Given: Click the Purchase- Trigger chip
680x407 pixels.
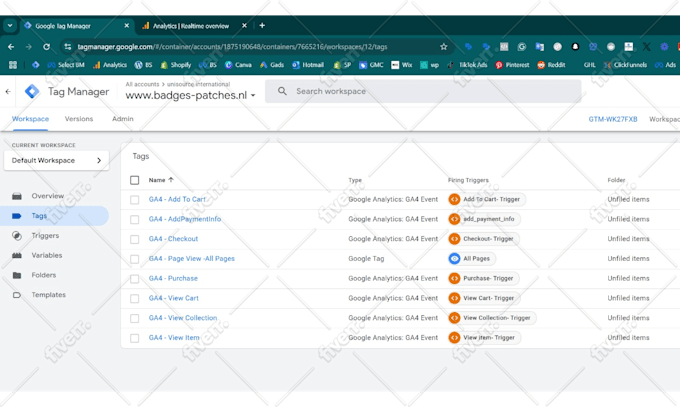Looking at the screenshot, I should coord(484,278).
